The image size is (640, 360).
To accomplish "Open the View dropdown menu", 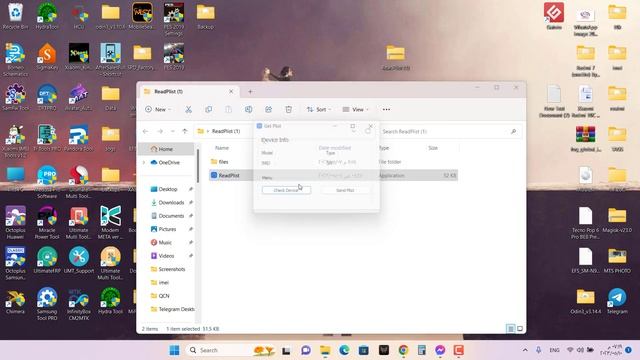I will (x=356, y=109).
